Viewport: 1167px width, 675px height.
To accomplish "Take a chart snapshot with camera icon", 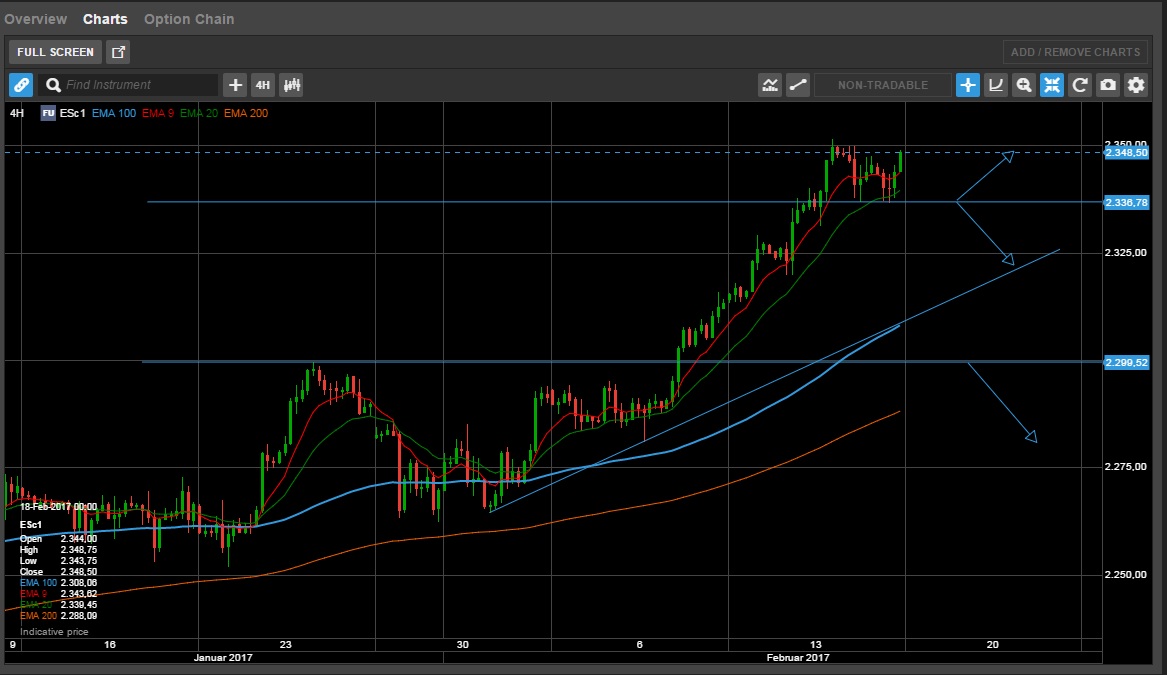I will pos(1108,85).
